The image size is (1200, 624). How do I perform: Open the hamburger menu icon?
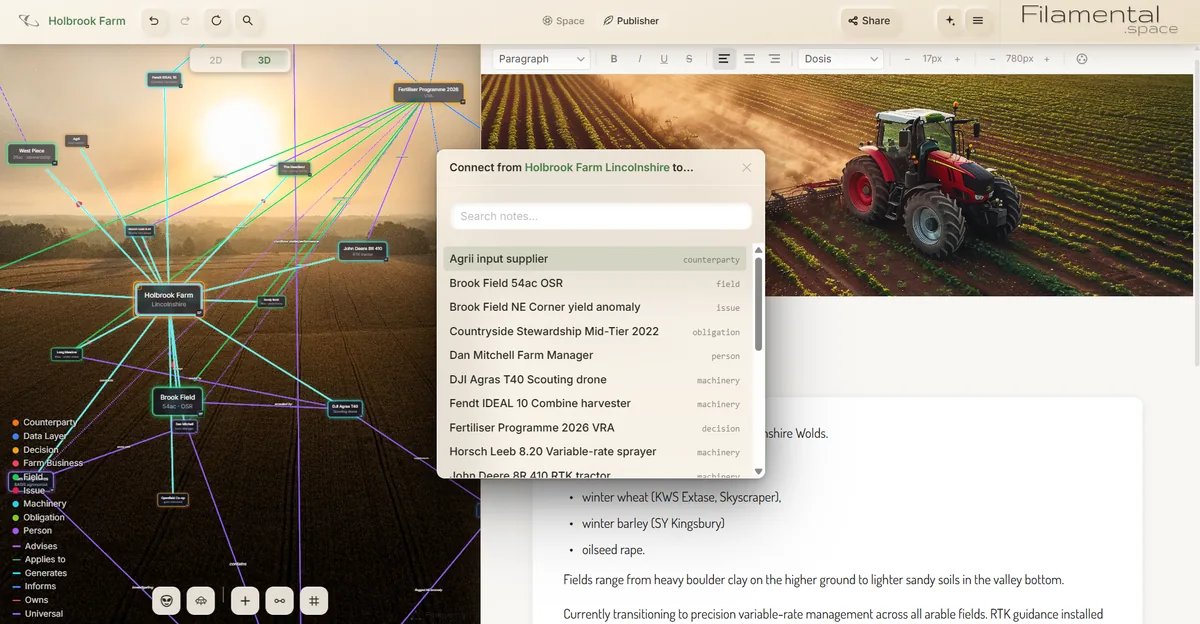click(x=978, y=20)
